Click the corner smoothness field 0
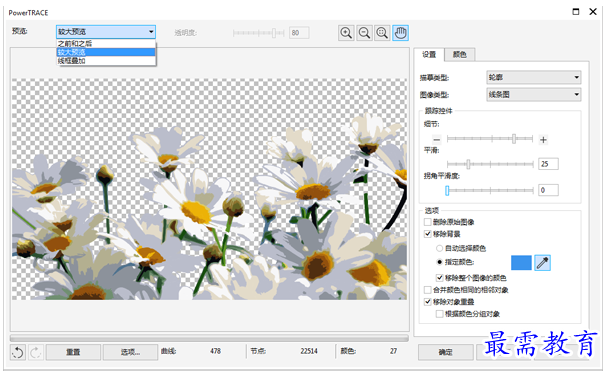The width and height of the screenshot is (606, 375). point(548,190)
